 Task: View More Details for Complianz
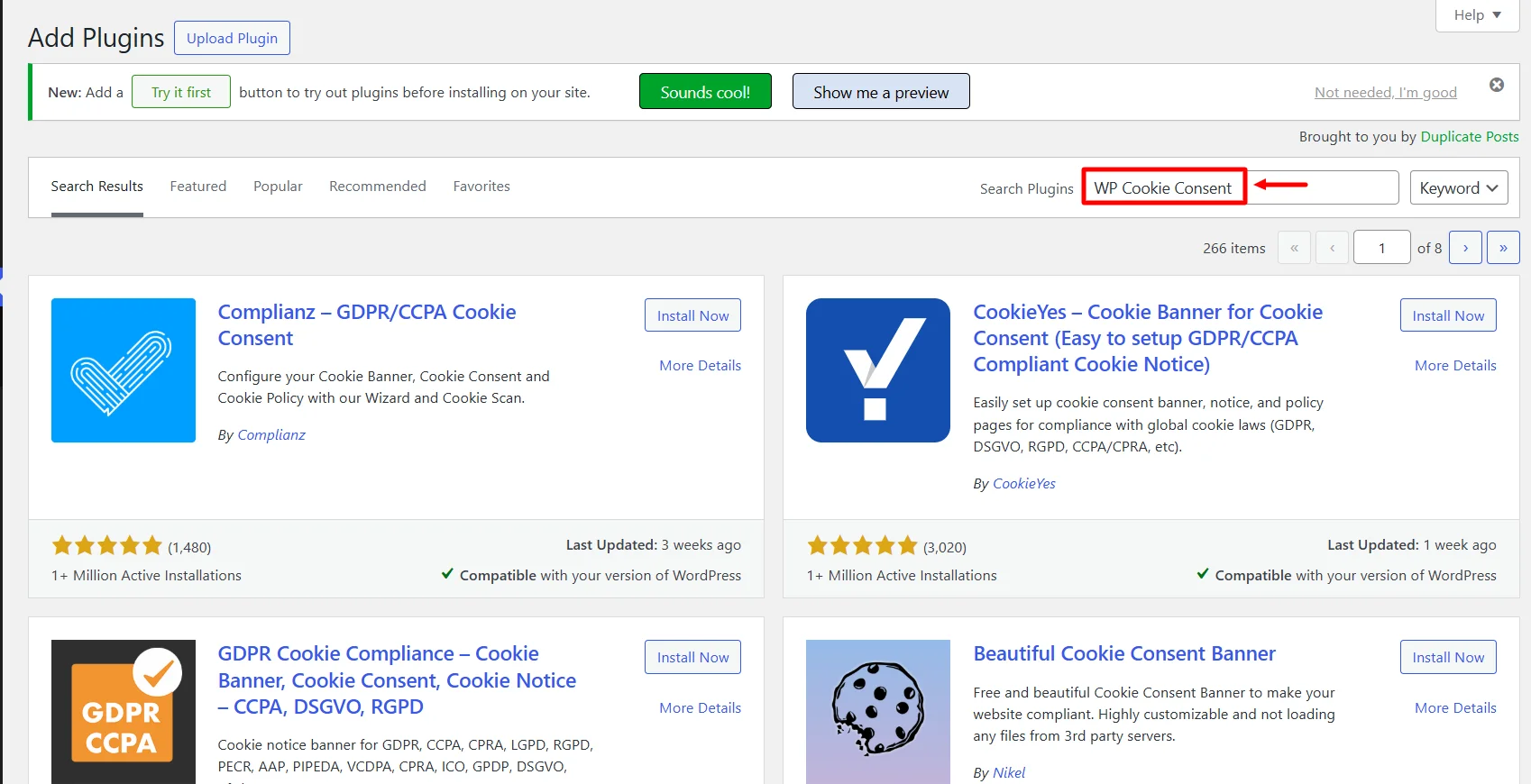pyautogui.click(x=700, y=366)
